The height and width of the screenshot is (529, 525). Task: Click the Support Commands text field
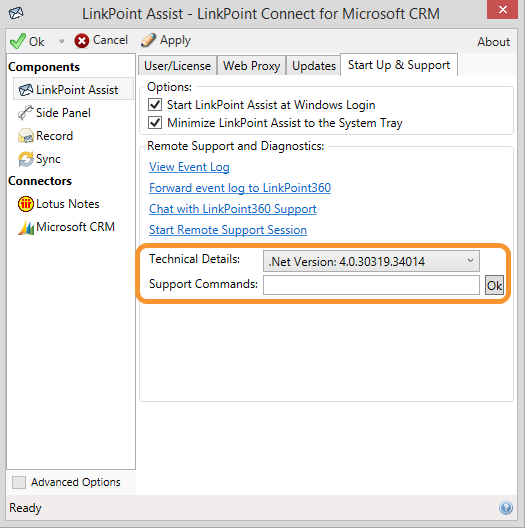[x=371, y=285]
